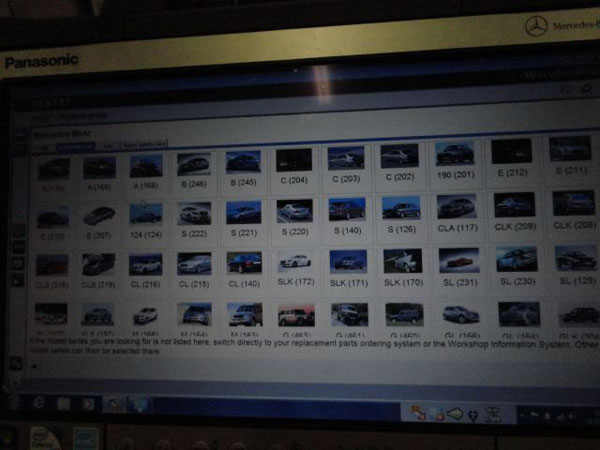Open the CLK (209) model series
600x450 pixels.
(515, 213)
